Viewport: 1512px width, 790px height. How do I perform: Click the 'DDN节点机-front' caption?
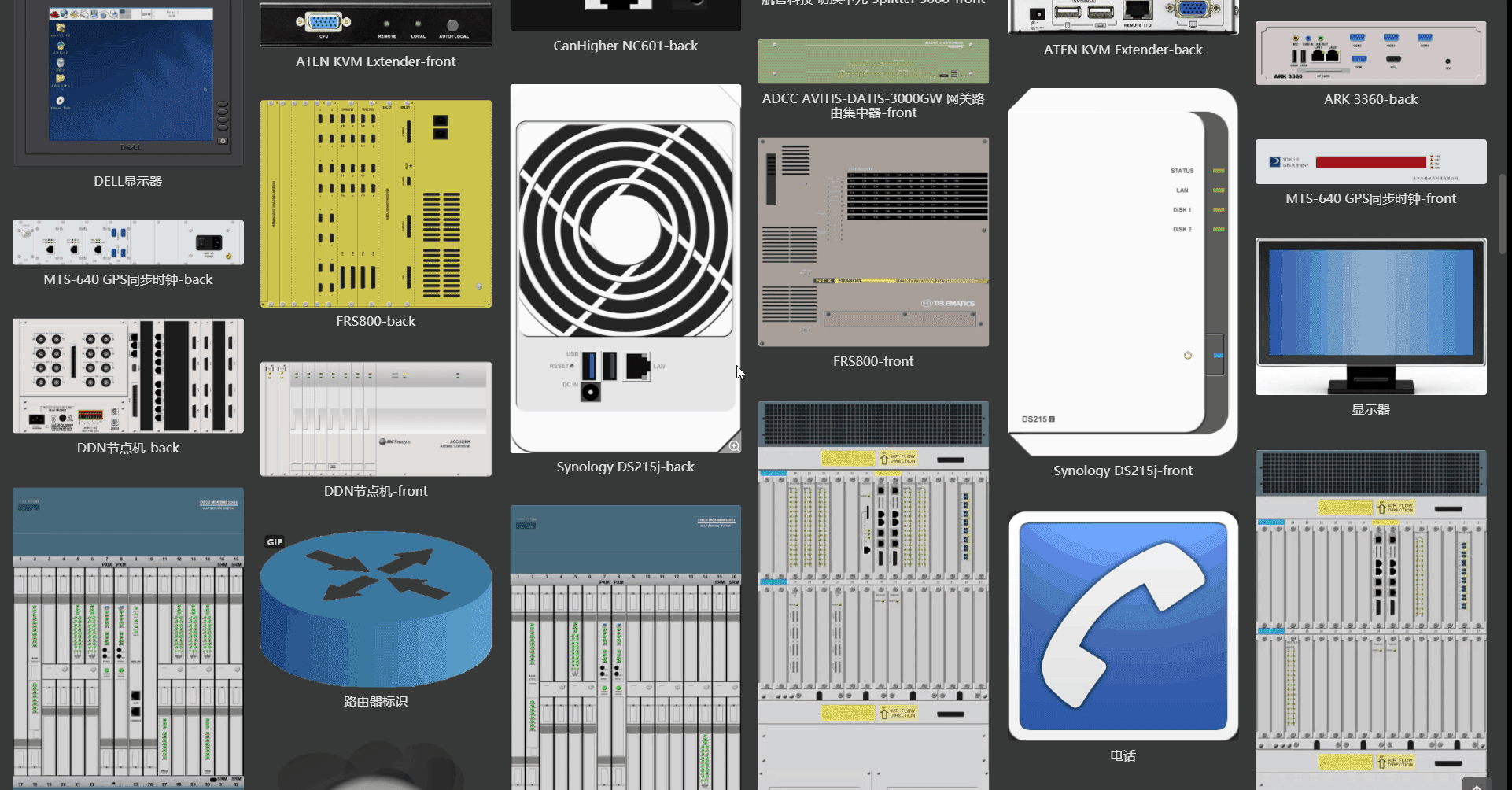376,491
